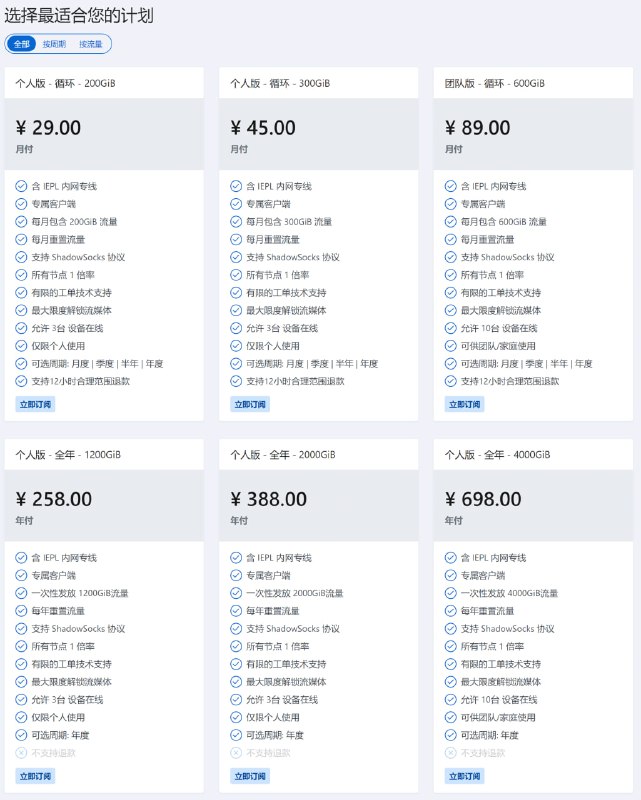The height and width of the screenshot is (800, 641).
Task: Click check icon beside 一次性发放 1200GiB流量
Action: 21,593
